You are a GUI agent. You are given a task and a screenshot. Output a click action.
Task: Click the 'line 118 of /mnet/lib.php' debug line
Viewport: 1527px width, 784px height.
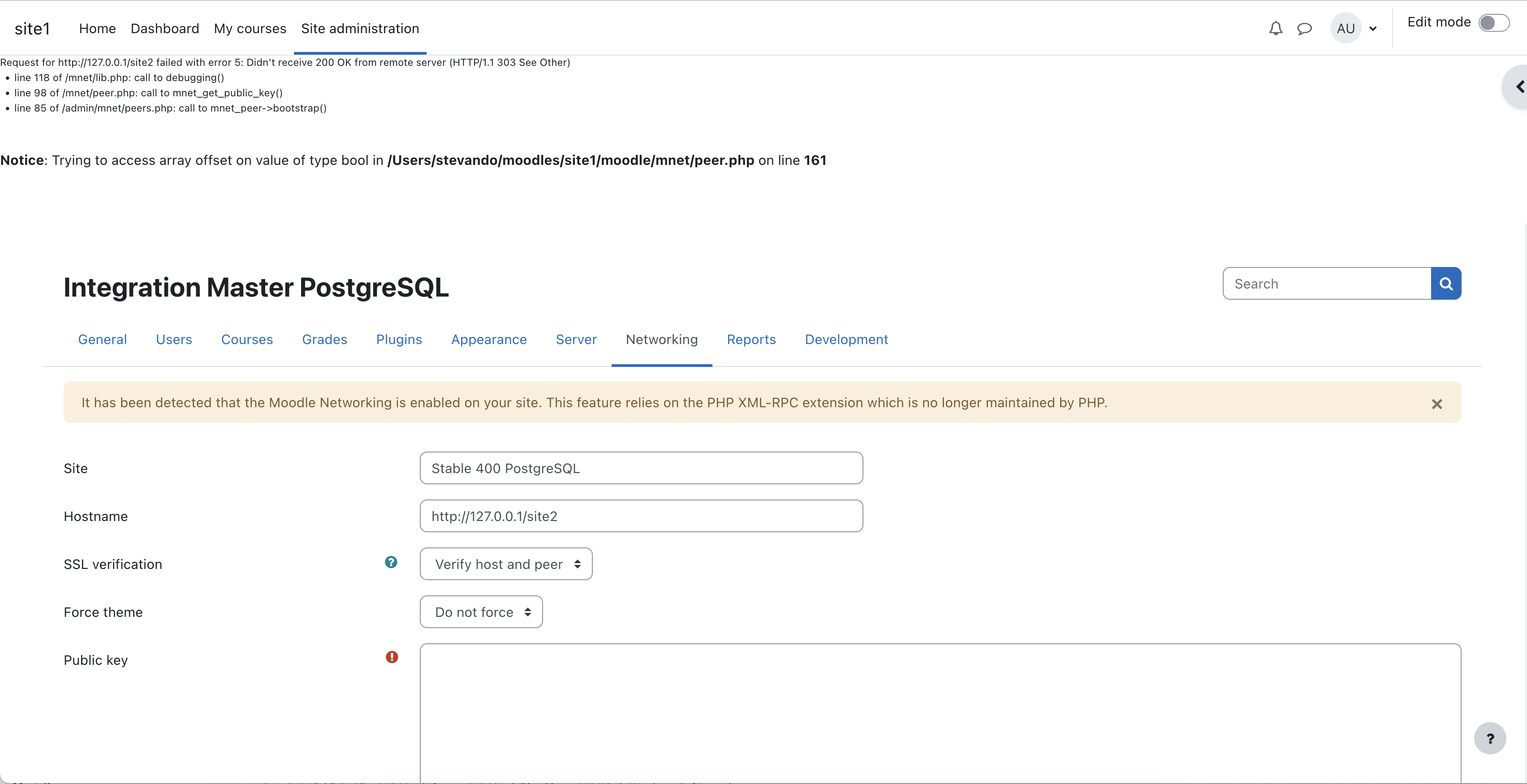(119, 78)
